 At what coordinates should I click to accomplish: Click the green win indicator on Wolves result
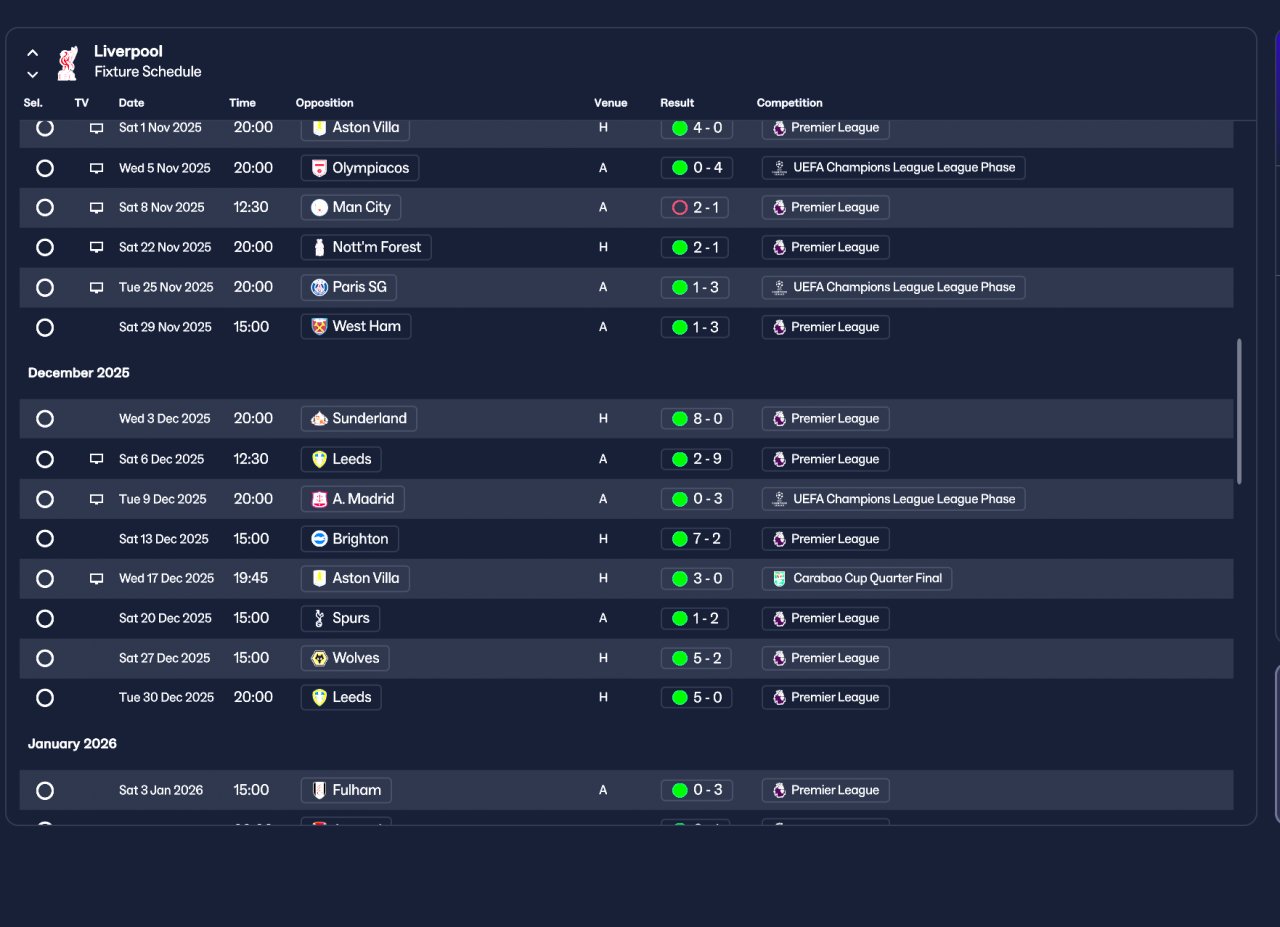[680, 658]
